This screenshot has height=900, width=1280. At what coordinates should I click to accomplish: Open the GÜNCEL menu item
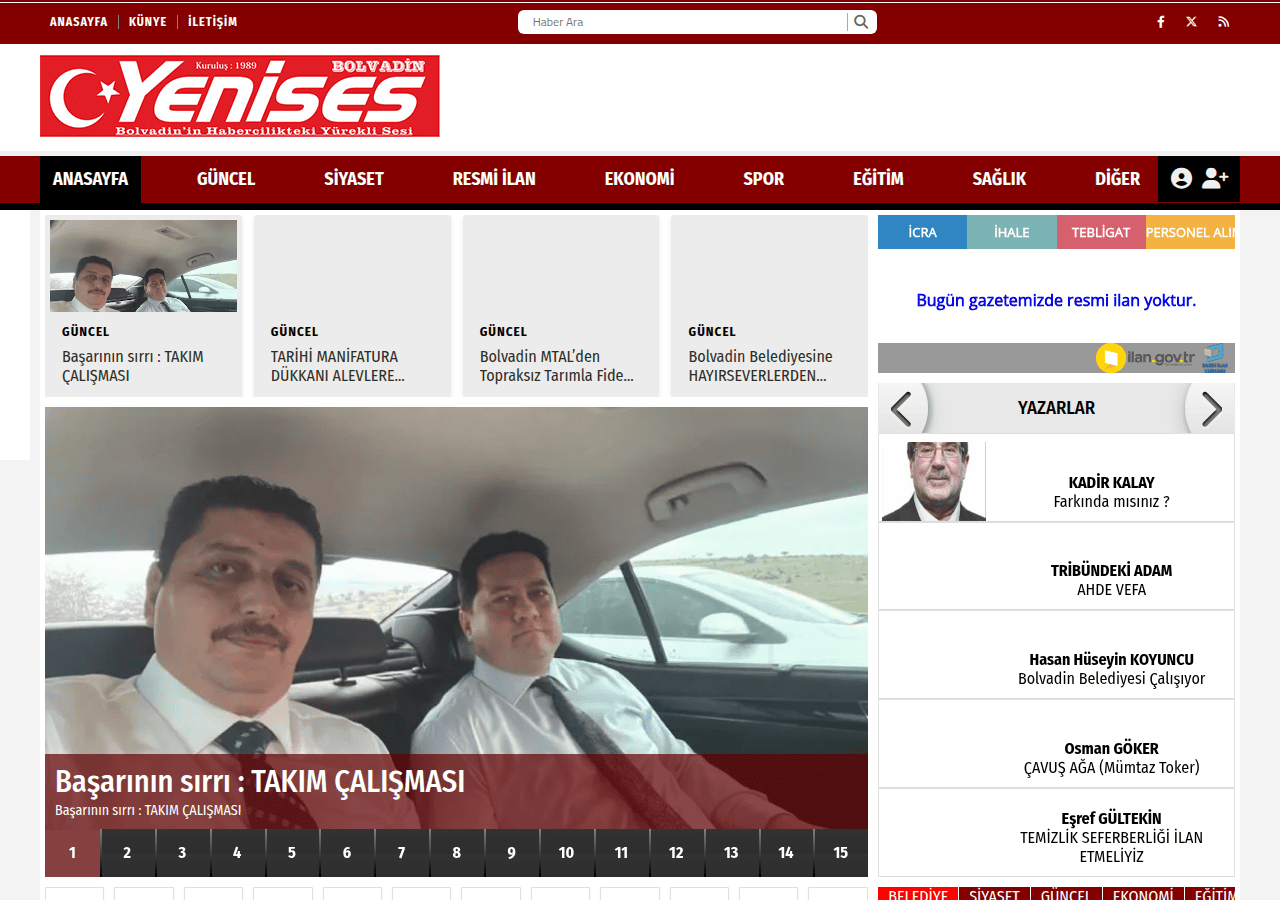pos(226,179)
